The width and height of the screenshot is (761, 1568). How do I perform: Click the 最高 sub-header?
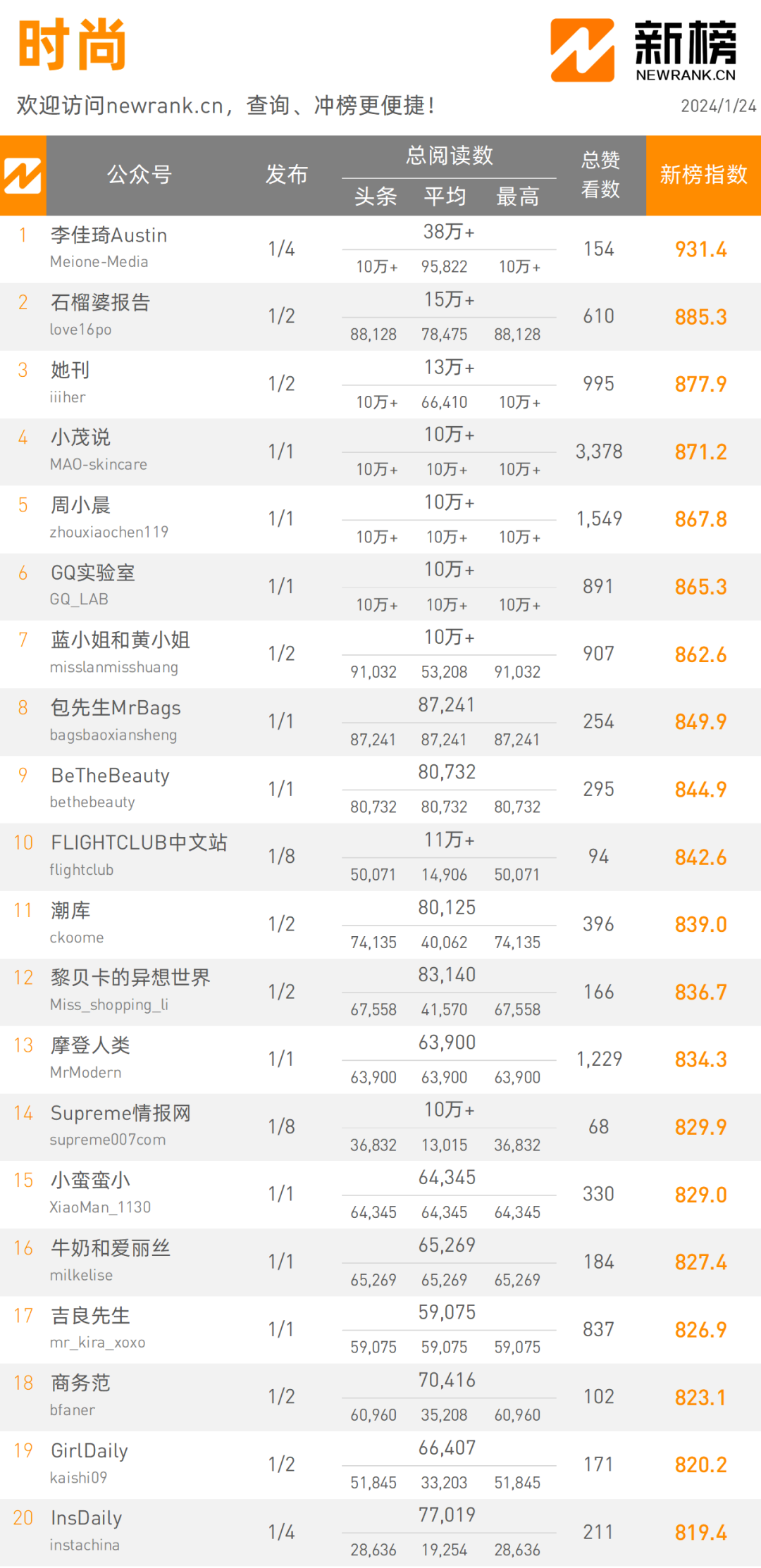(518, 197)
